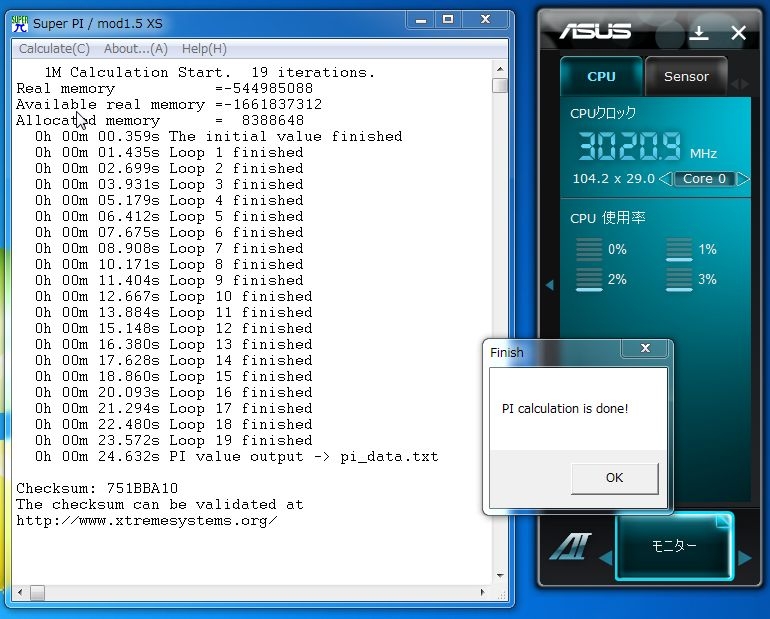Click the モニター button in ASUS widget
The width and height of the screenshot is (770, 619).
674,545
